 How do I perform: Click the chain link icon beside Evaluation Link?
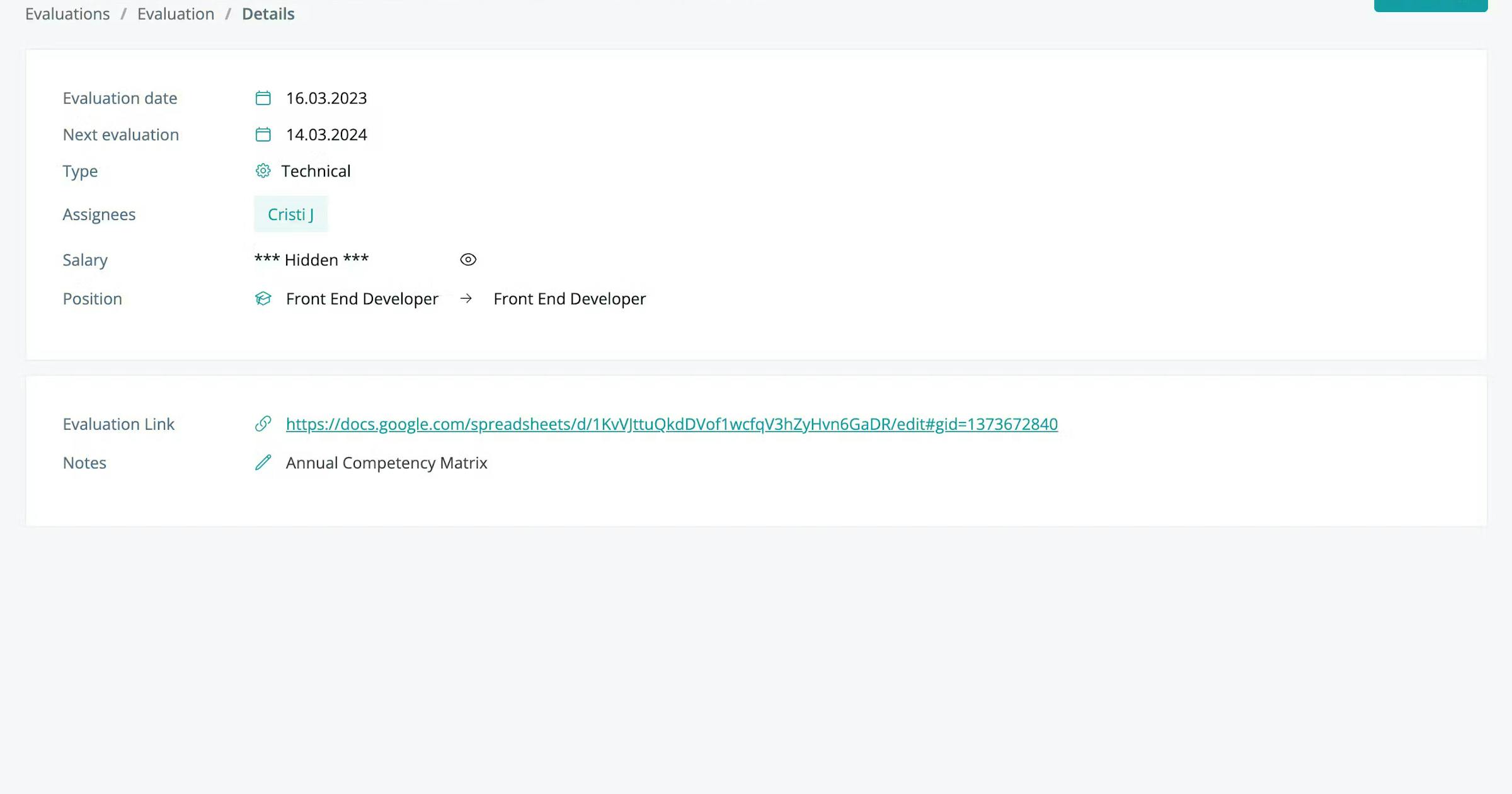click(x=263, y=424)
